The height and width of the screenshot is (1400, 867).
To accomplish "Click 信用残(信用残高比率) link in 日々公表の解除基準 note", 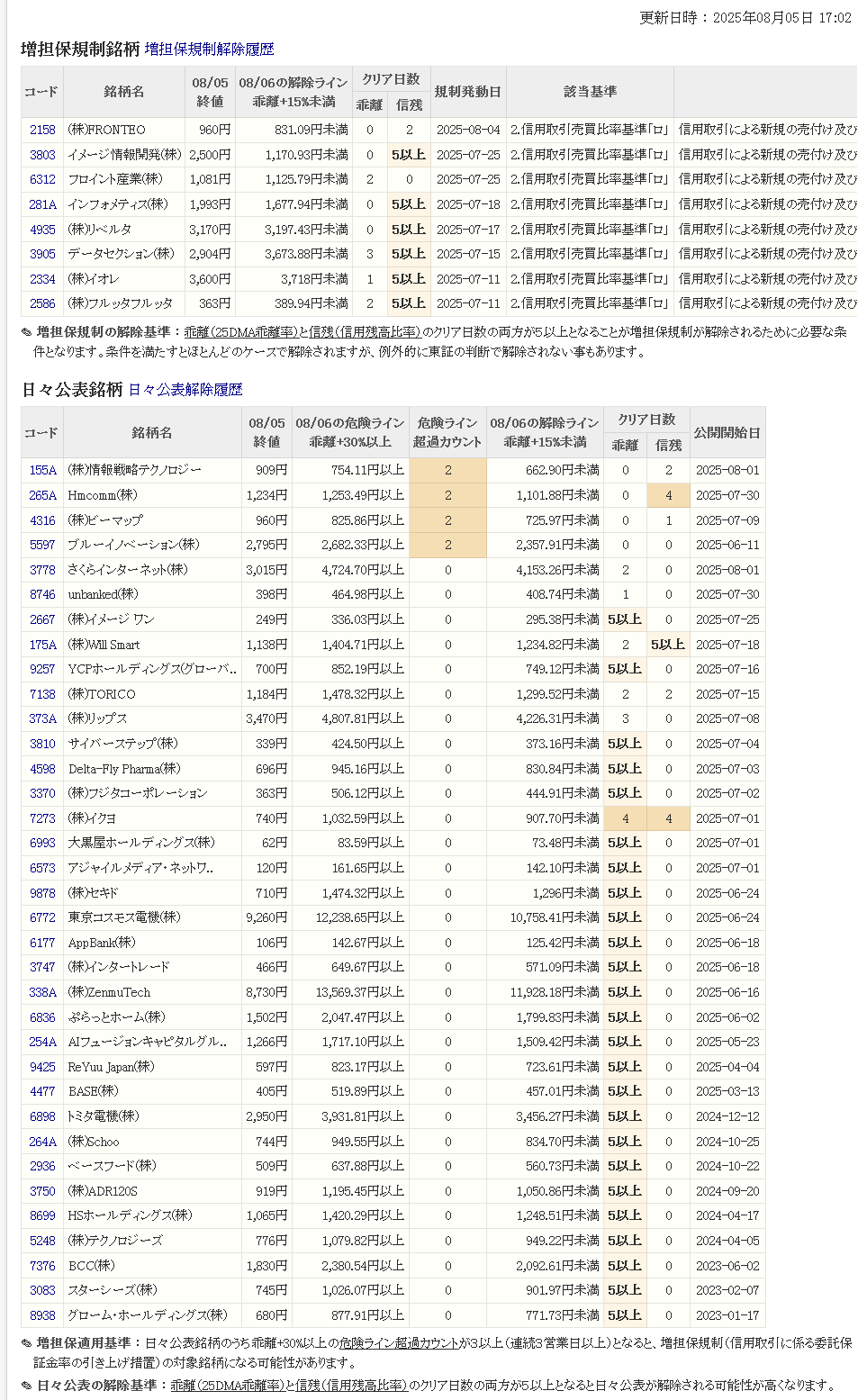I will [x=350, y=1386].
